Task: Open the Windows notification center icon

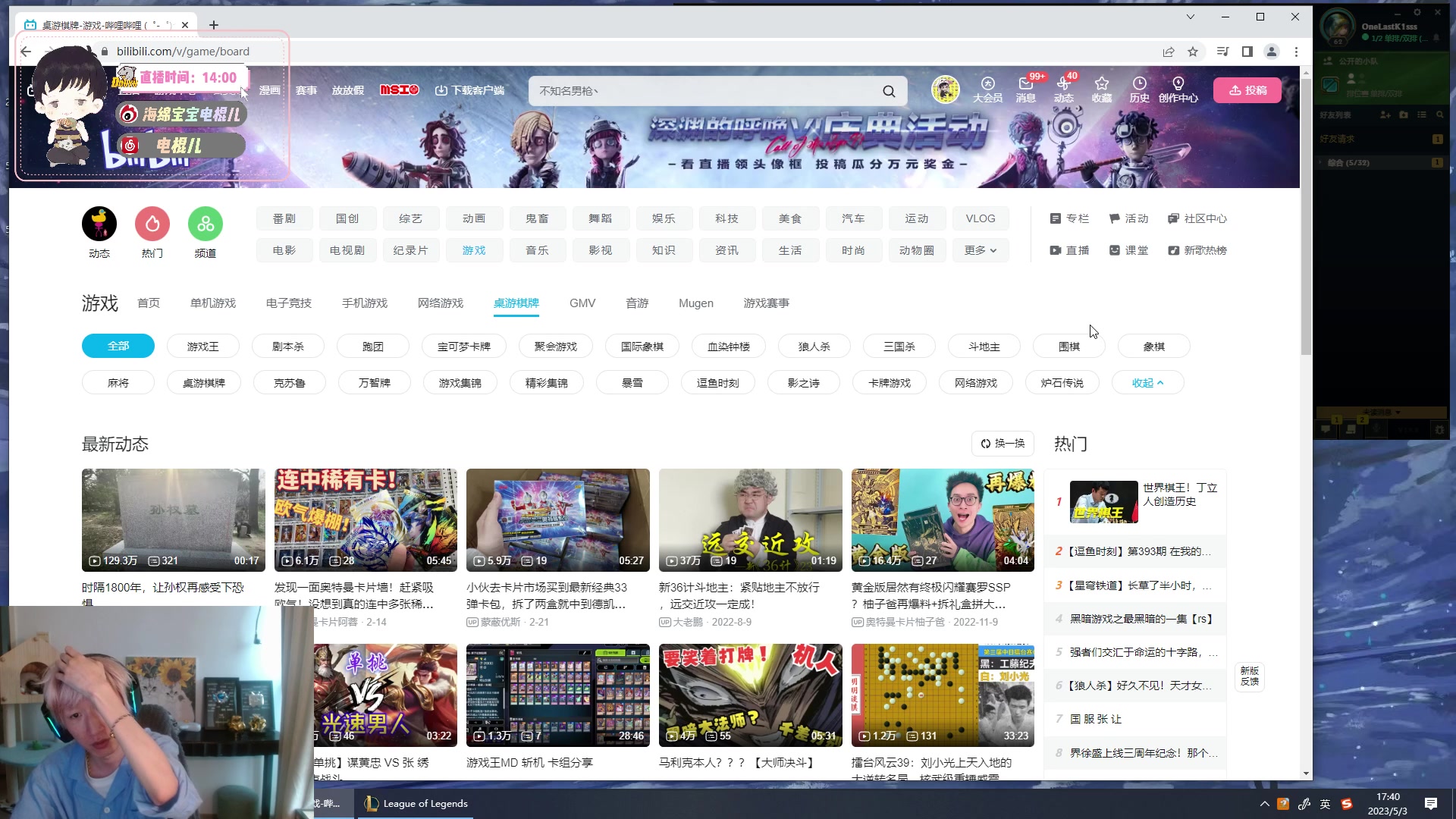Action: [1431, 804]
